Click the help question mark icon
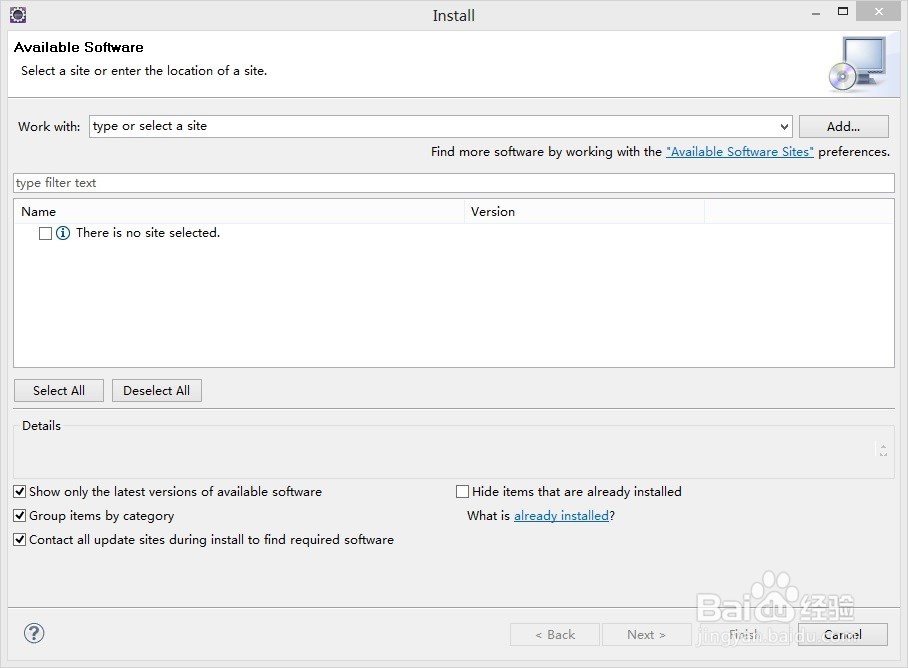The height and width of the screenshot is (668, 908). tap(34, 633)
